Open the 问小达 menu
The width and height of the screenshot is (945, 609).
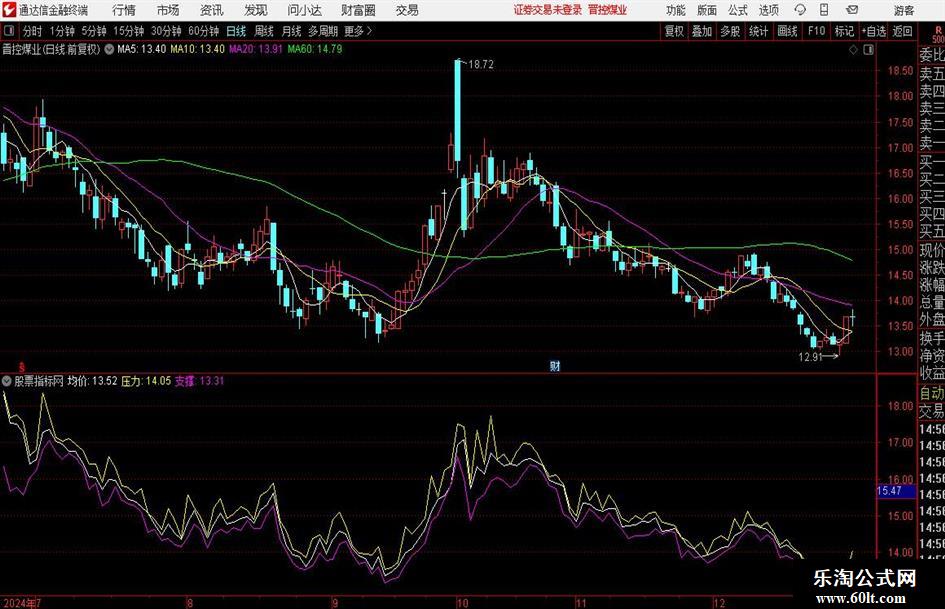pyautogui.click(x=304, y=10)
